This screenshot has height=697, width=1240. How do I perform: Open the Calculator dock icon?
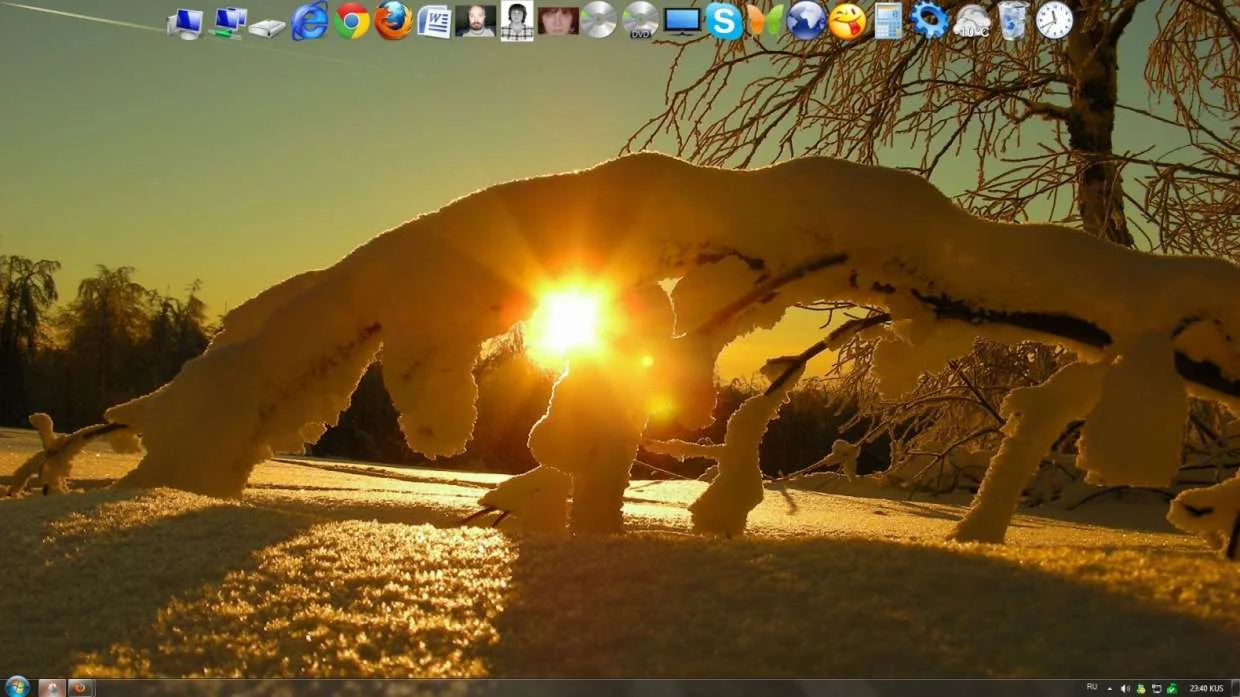click(x=888, y=21)
